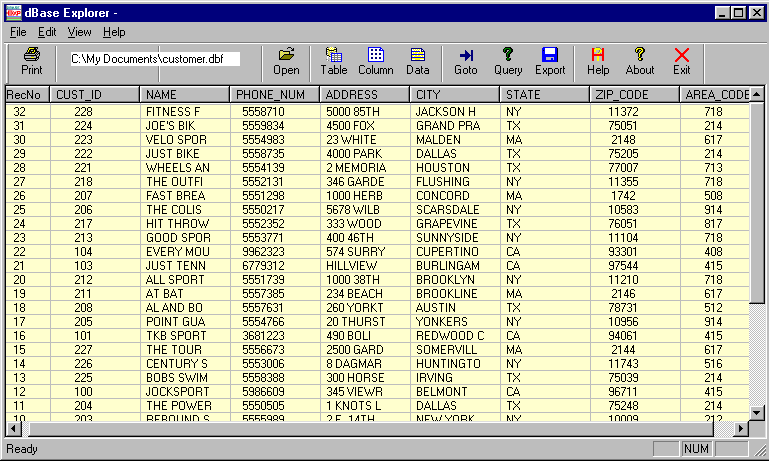Click zip code cell 11104

(635, 238)
